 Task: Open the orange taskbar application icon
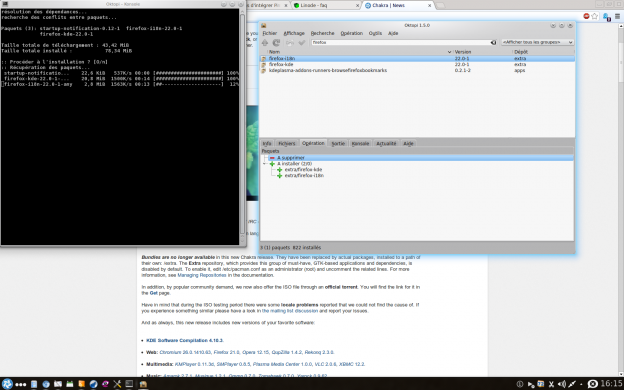click(82, 384)
